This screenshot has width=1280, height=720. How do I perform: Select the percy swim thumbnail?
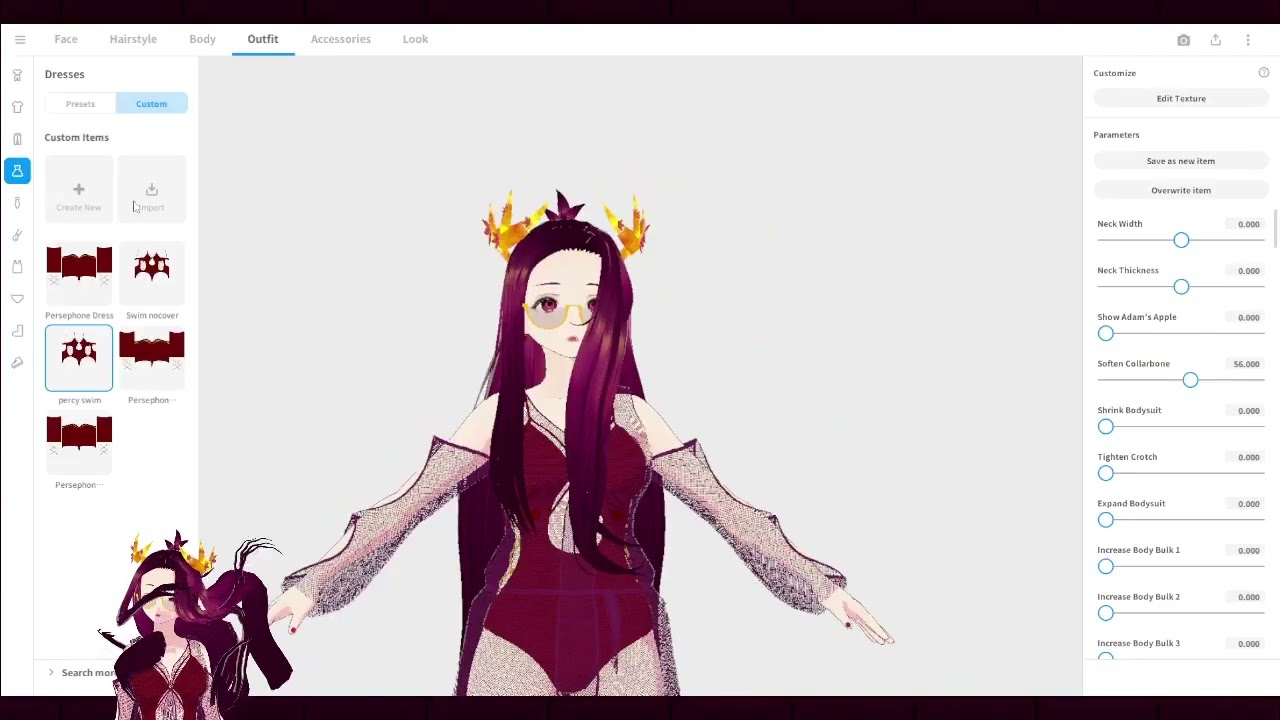pyautogui.click(x=79, y=358)
